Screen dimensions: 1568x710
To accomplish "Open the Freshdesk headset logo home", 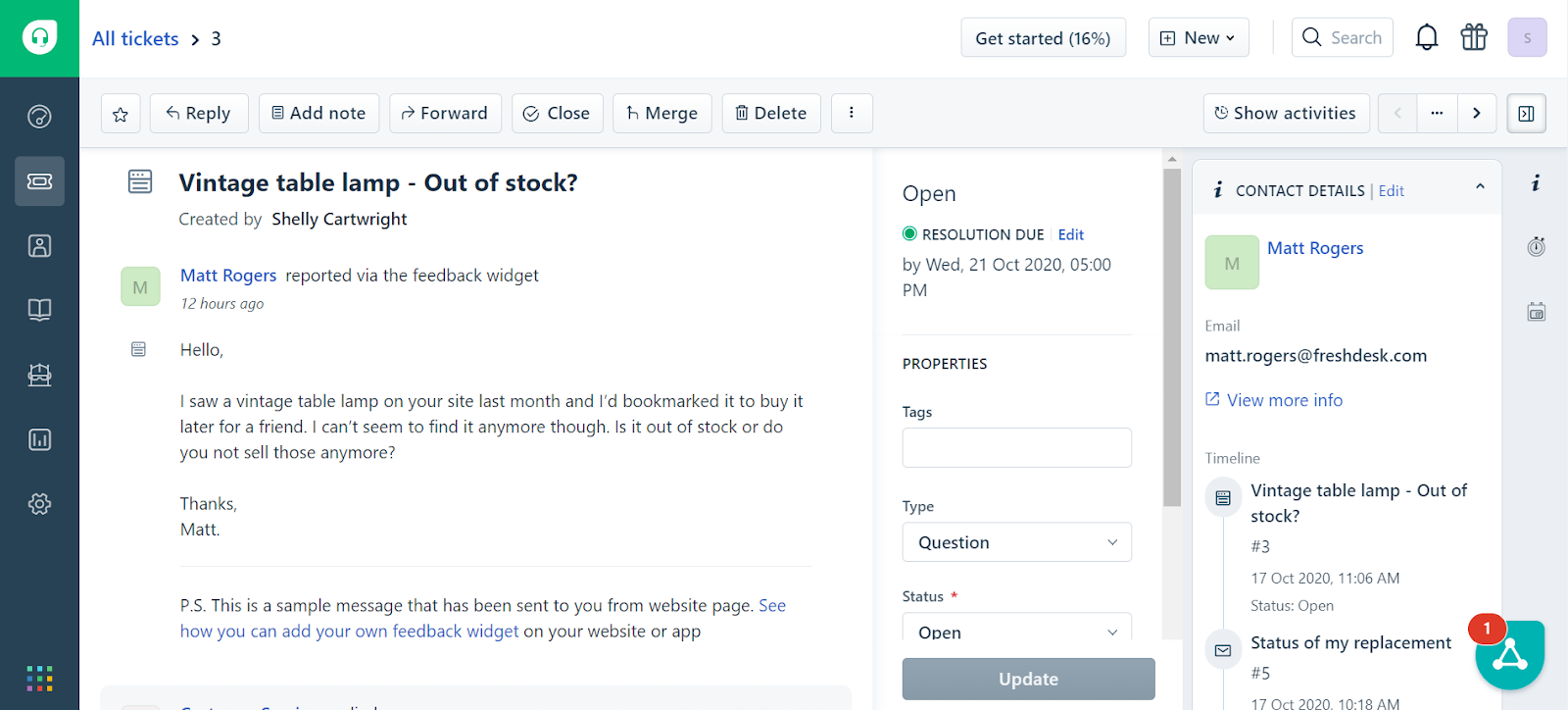I will click(39, 38).
